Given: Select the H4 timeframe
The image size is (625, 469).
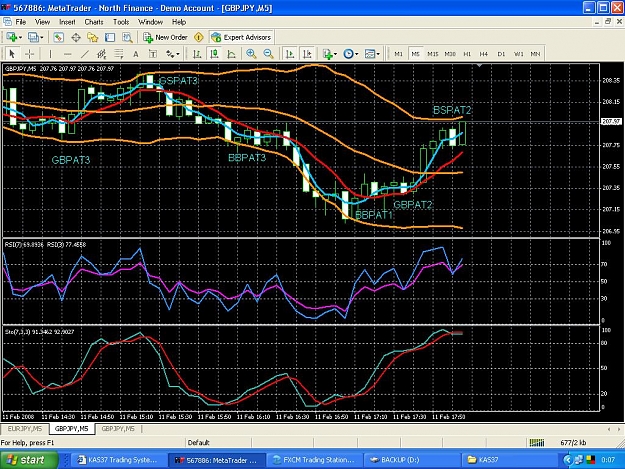Looking at the screenshot, I should [484, 54].
